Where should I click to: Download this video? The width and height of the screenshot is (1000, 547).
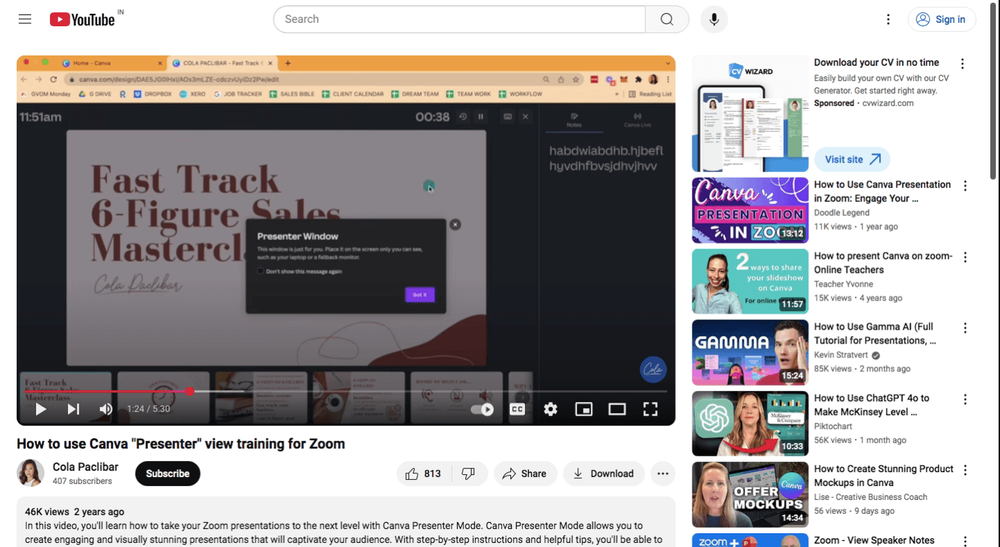603,474
